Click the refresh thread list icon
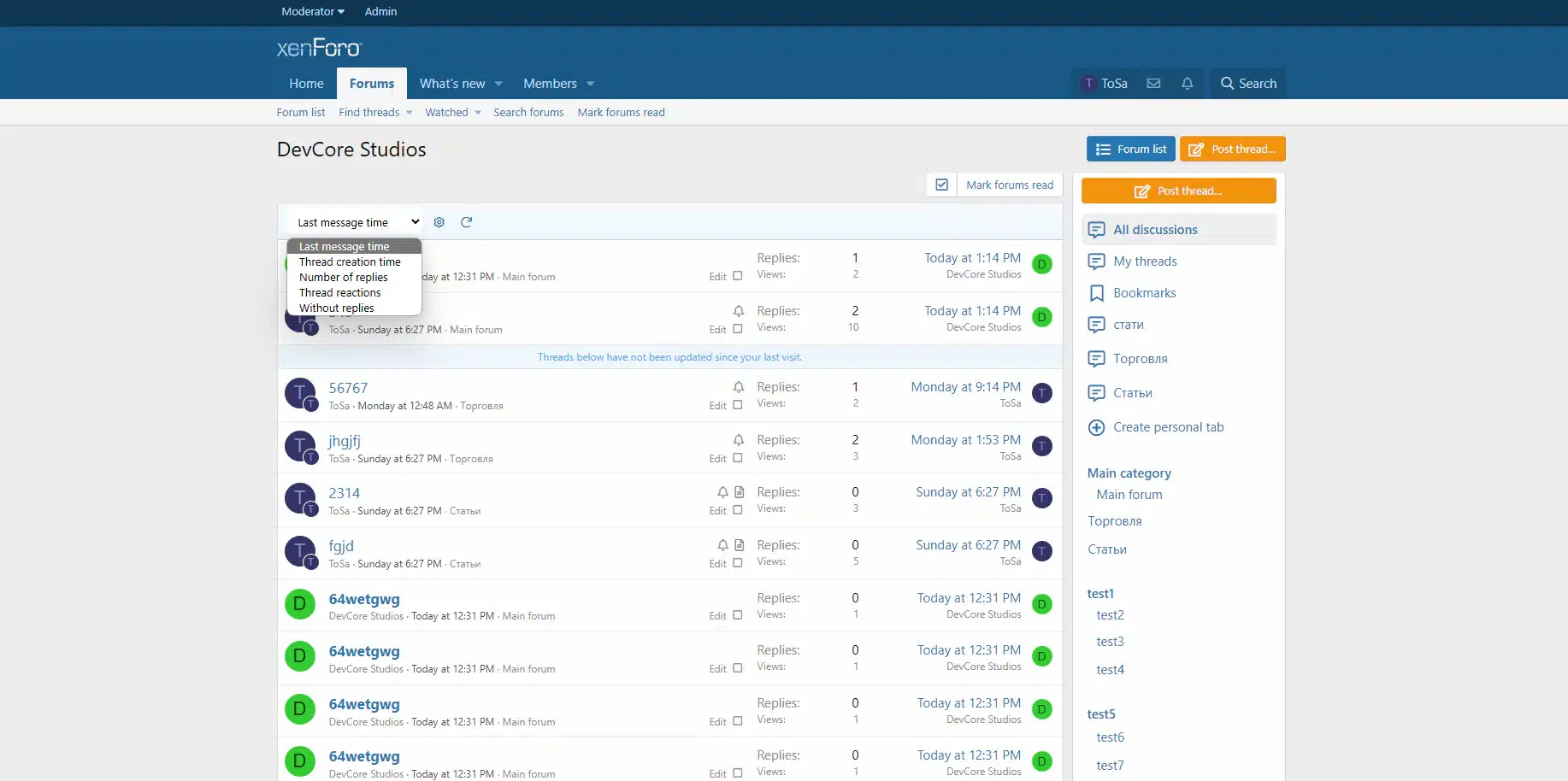Image resolution: width=1568 pixels, height=781 pixels. (x=466, y=222)
